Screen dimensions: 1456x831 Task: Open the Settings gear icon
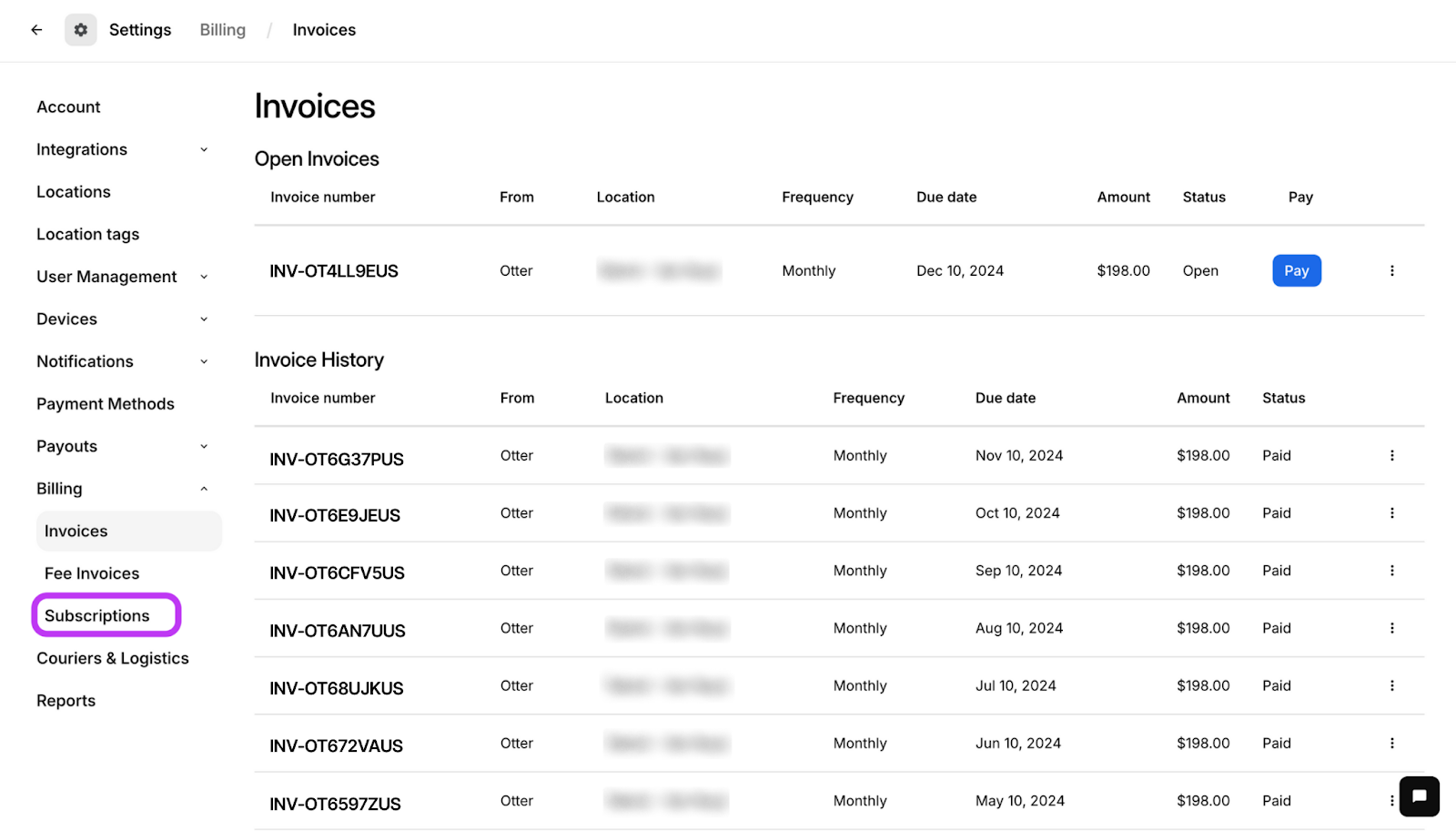click(80, 29)
